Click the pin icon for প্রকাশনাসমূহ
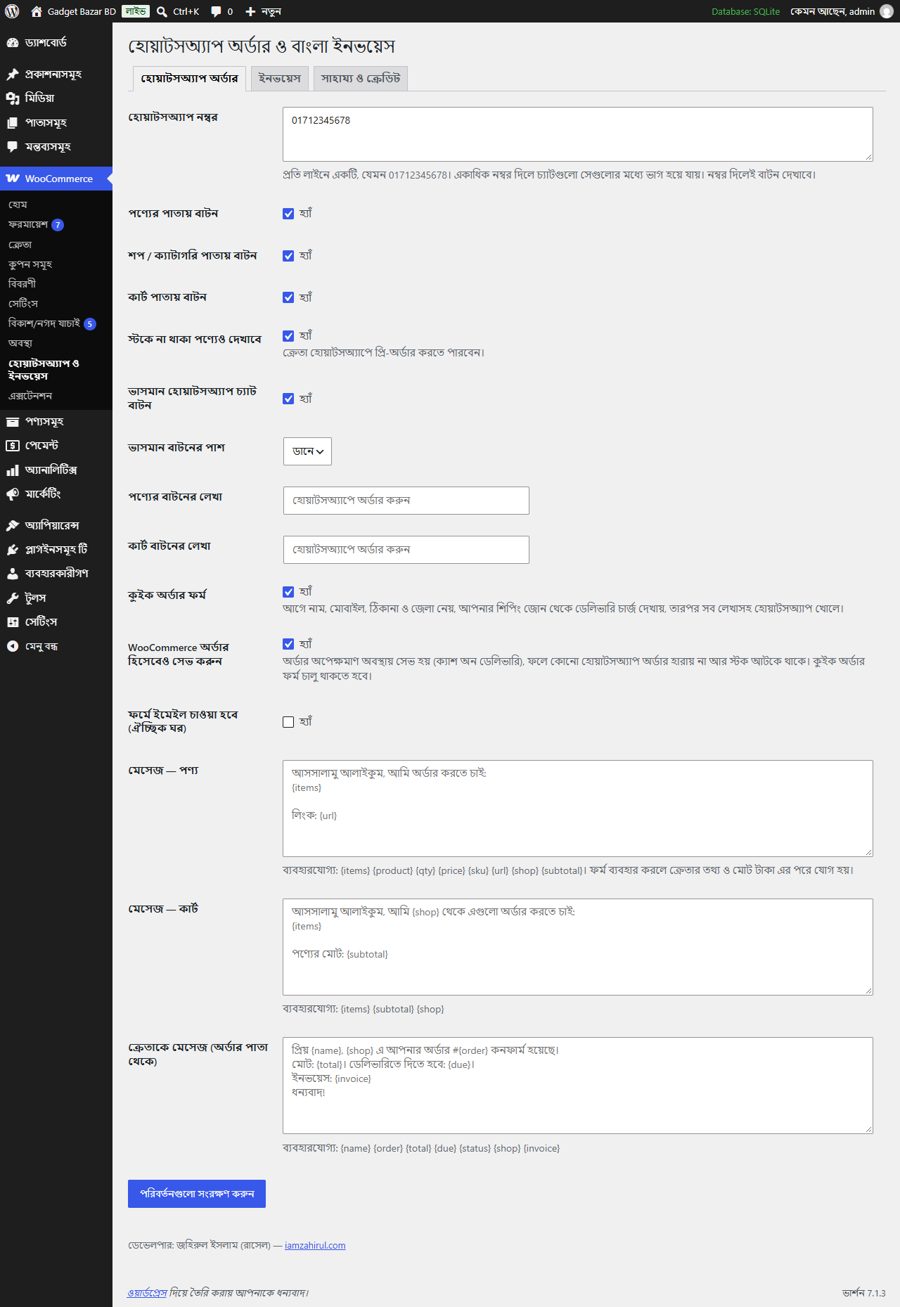 click(12, 74)
